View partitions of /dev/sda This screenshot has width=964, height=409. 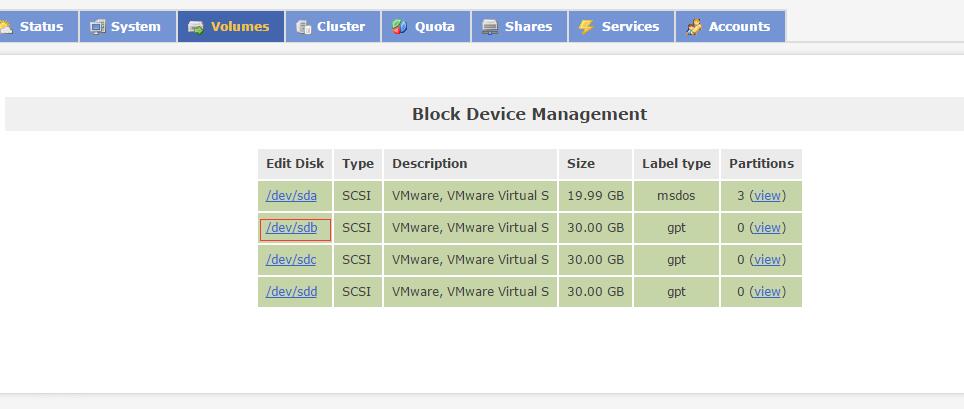[767, 196]
